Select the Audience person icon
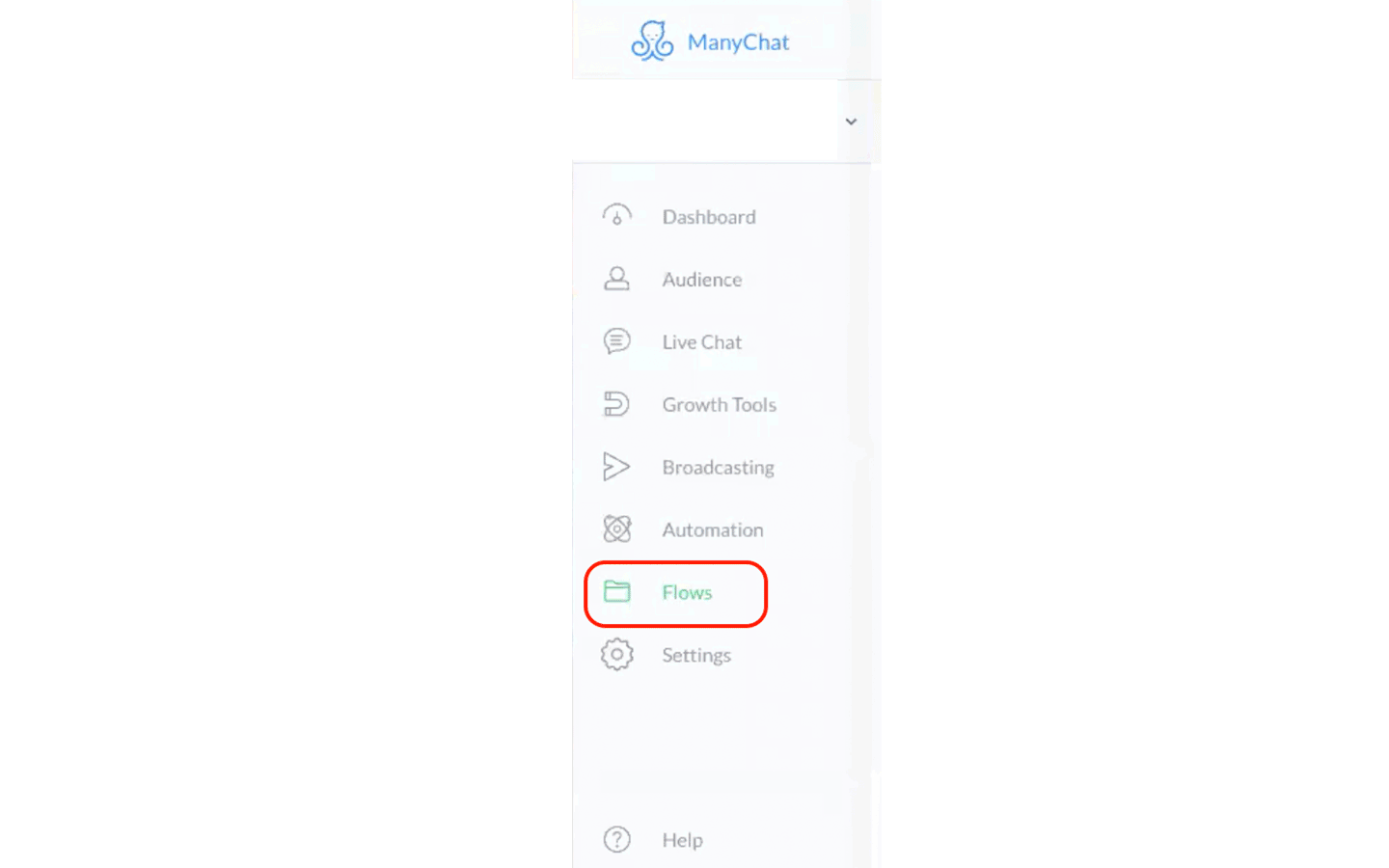Viewport: 1389px width, 868px height. tap(616, 279)
